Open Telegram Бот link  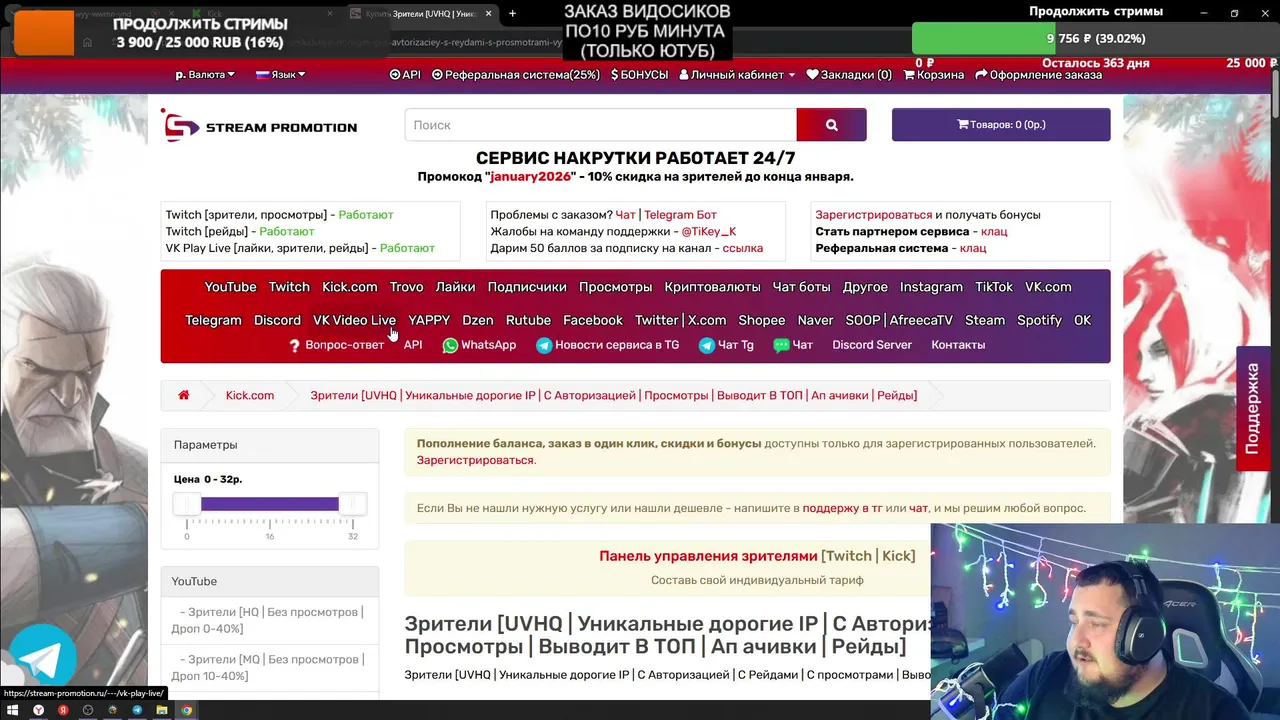point(680,215)
